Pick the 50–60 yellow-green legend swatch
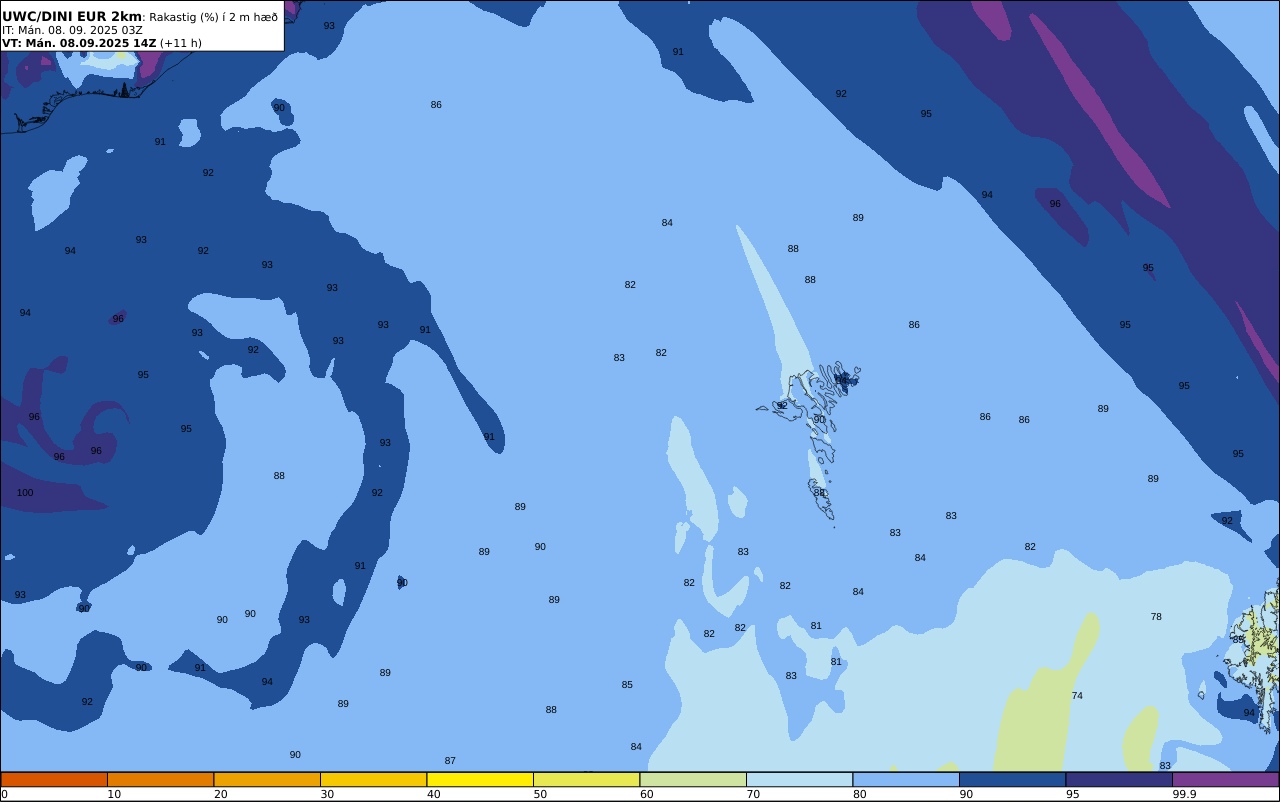This screenshot has width=1280, height=802. point(586,779)
